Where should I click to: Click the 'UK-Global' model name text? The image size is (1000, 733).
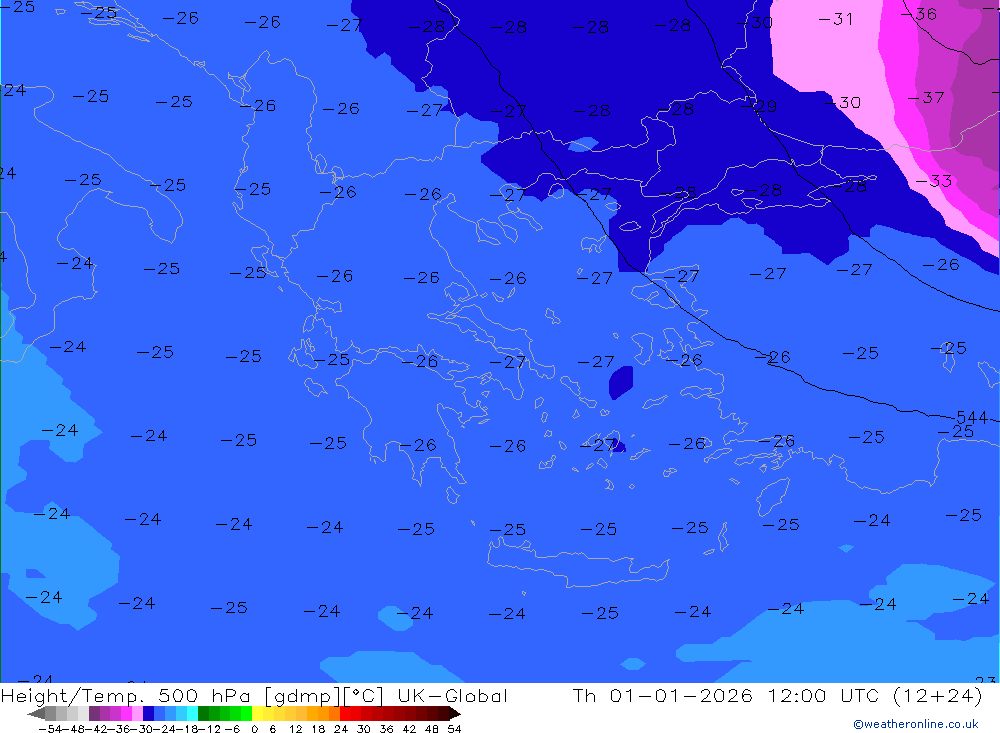tap(453, 695)
